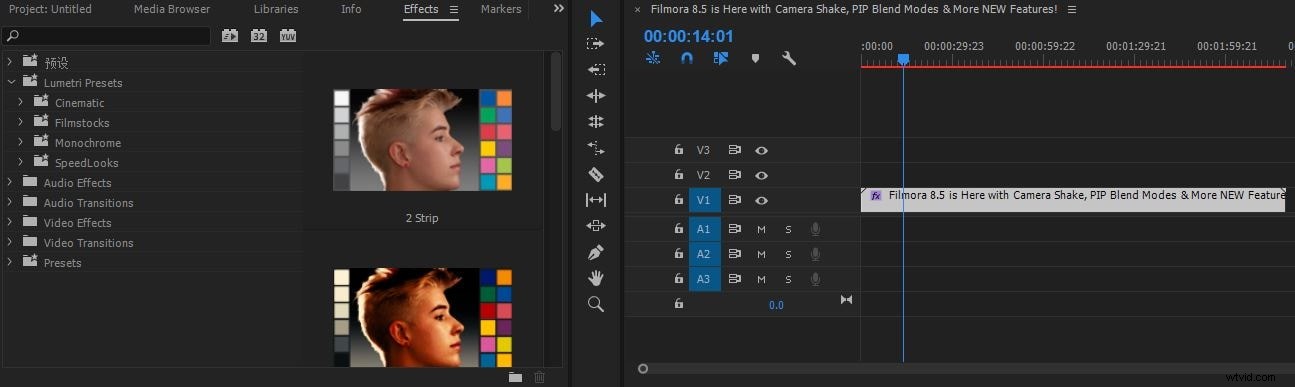
Task: Click the 00:00:14:01 playhead timecode
Action: pyautogui.click(x=688, y=36)
